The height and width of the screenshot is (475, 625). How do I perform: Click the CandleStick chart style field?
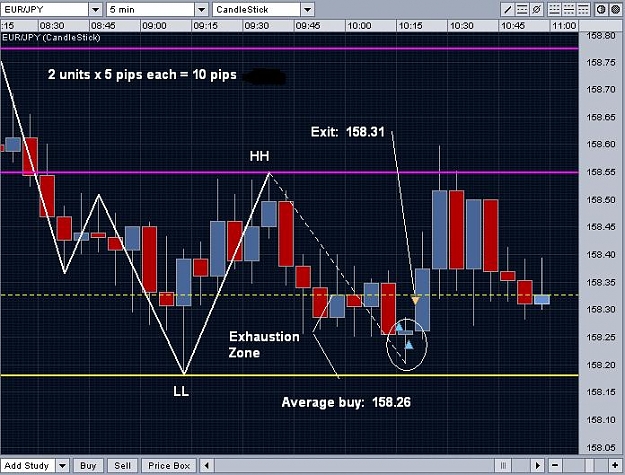pos(257,9)
